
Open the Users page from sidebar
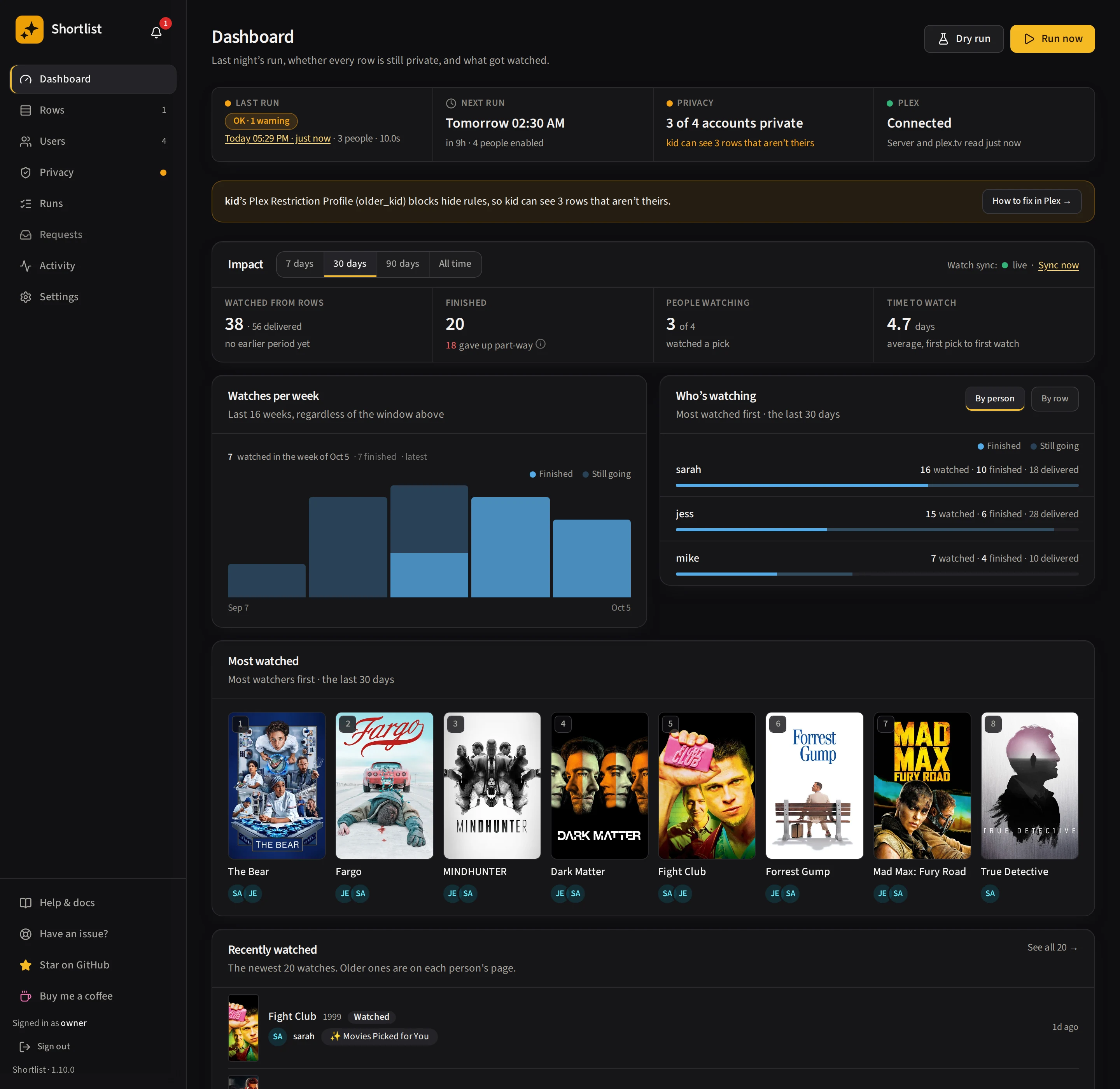coord(93,141)
